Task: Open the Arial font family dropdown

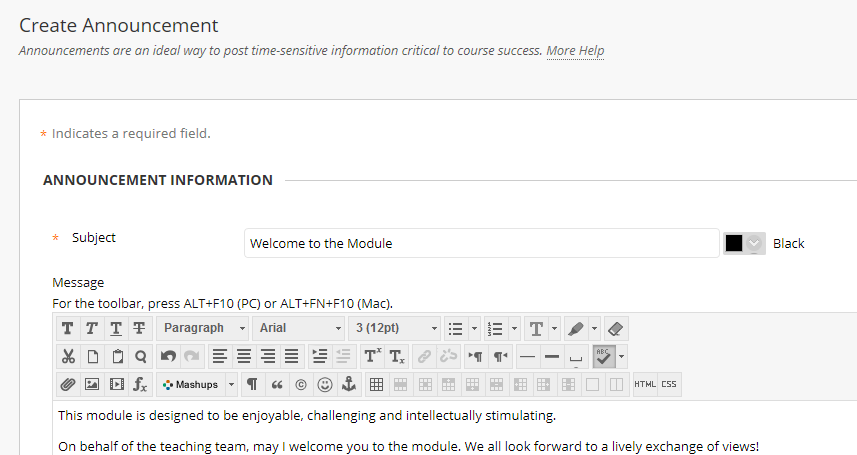Action: click(298, 328)
